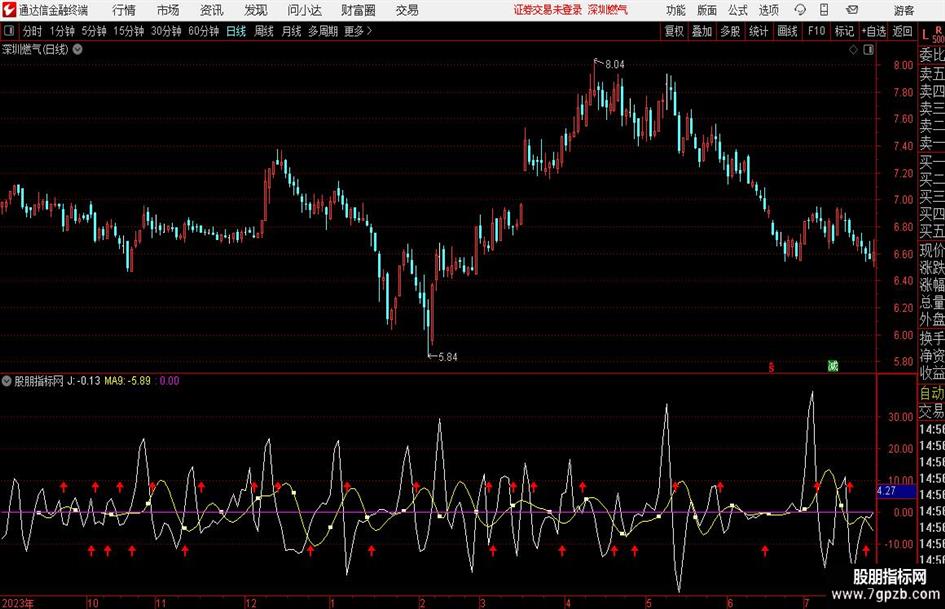Open the 资讯 menu
The width and height of the screenshot is (945, 609).
(212, 10)
